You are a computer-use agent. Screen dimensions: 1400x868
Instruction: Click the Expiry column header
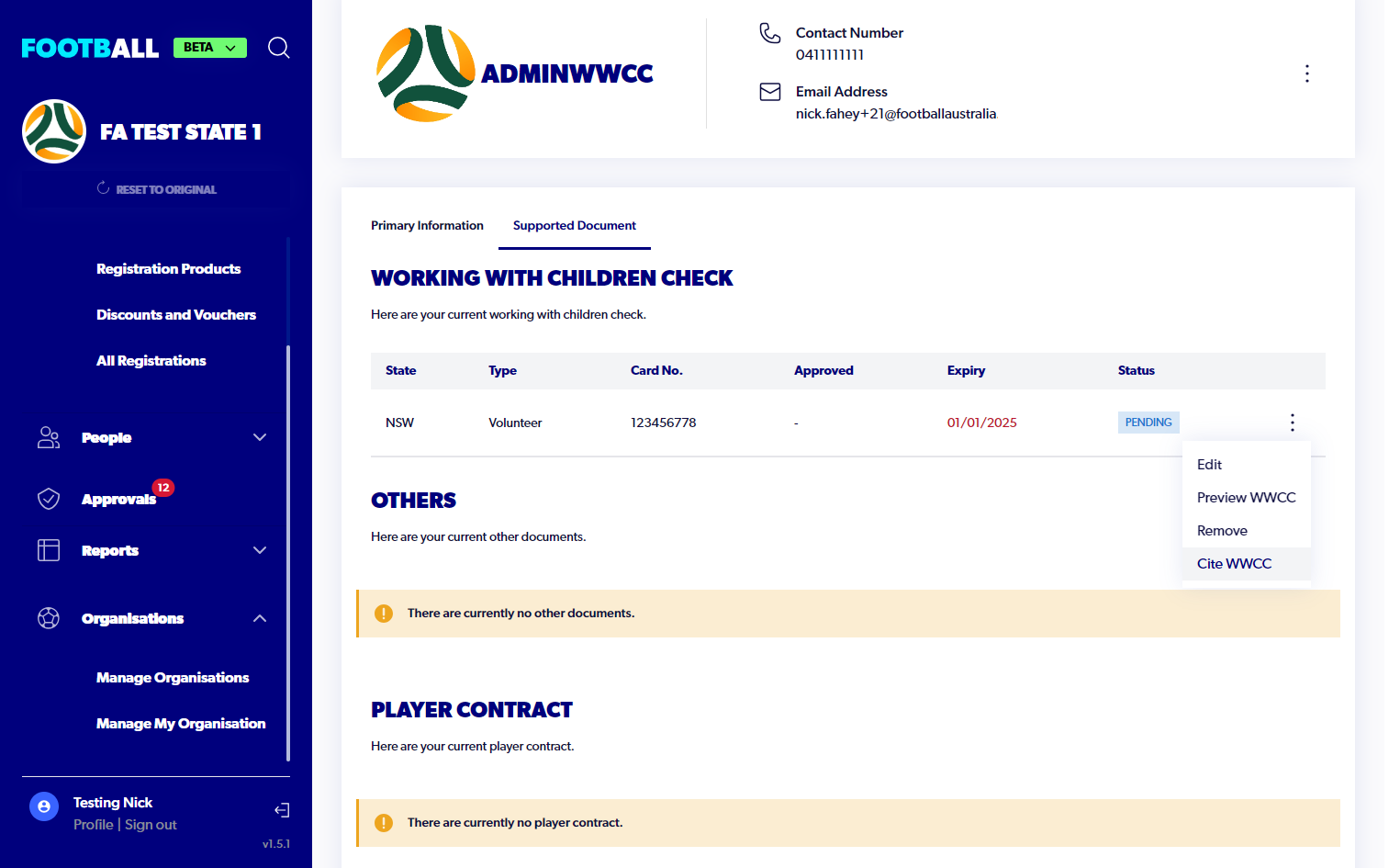click(x=966, y=371)
